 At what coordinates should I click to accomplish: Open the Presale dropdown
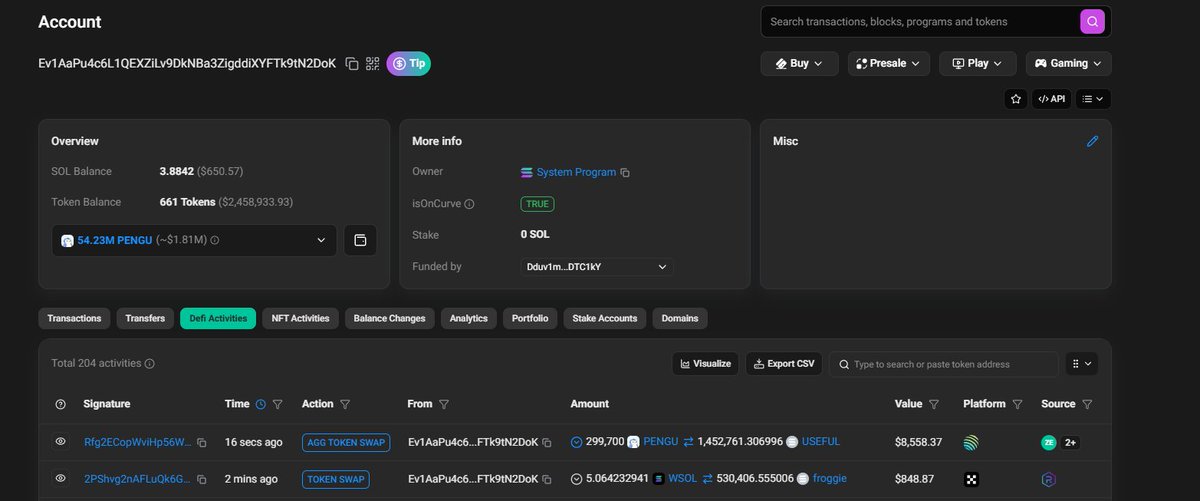tap(888, 63)
